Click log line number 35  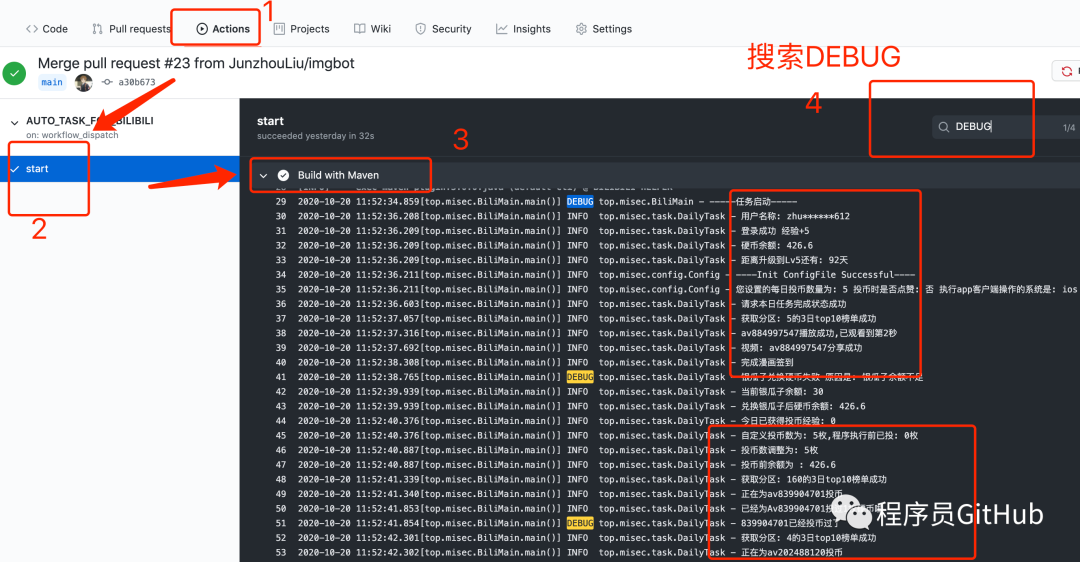click(x=280, y=289)
